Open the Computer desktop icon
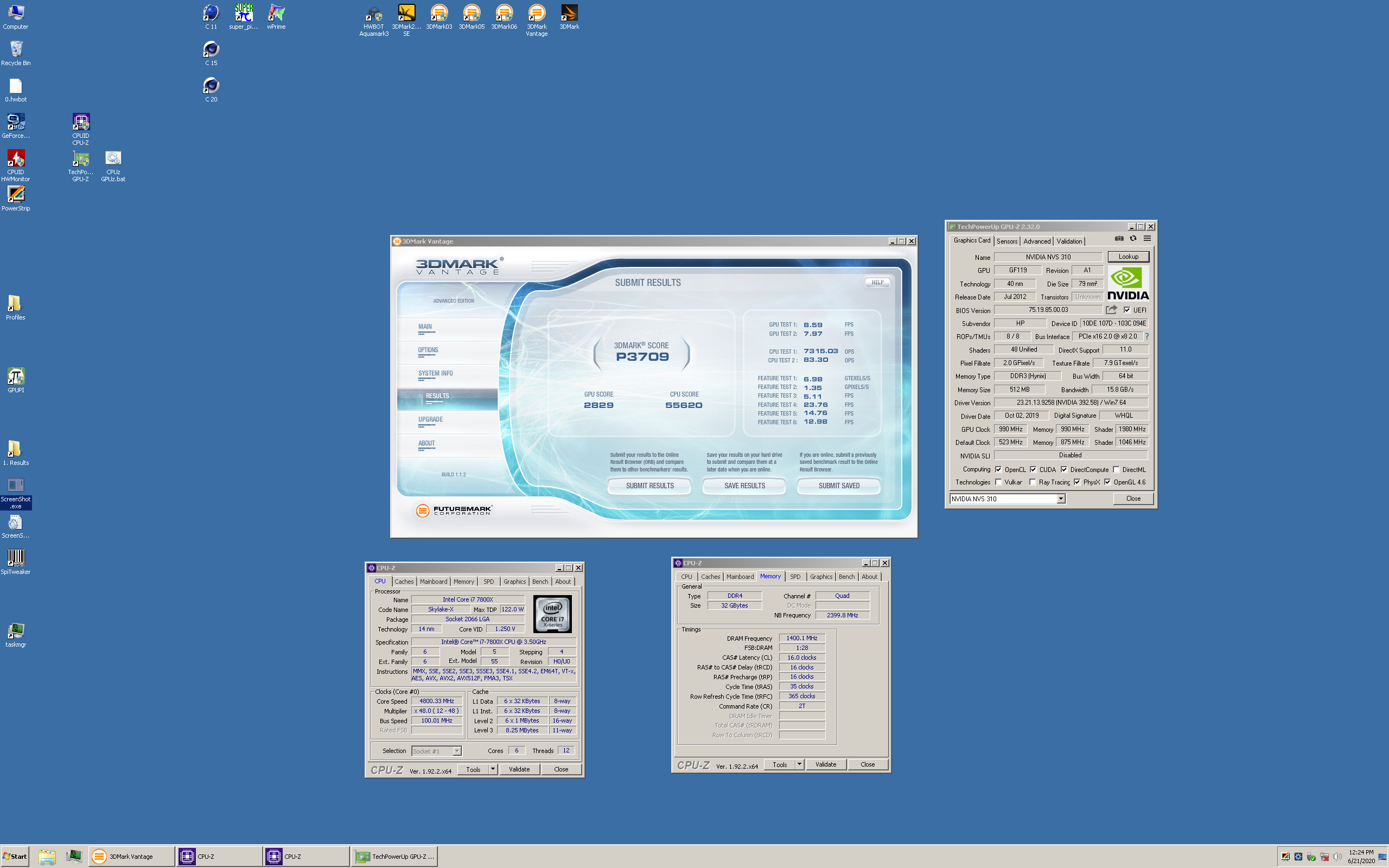 tap(16, 17)
